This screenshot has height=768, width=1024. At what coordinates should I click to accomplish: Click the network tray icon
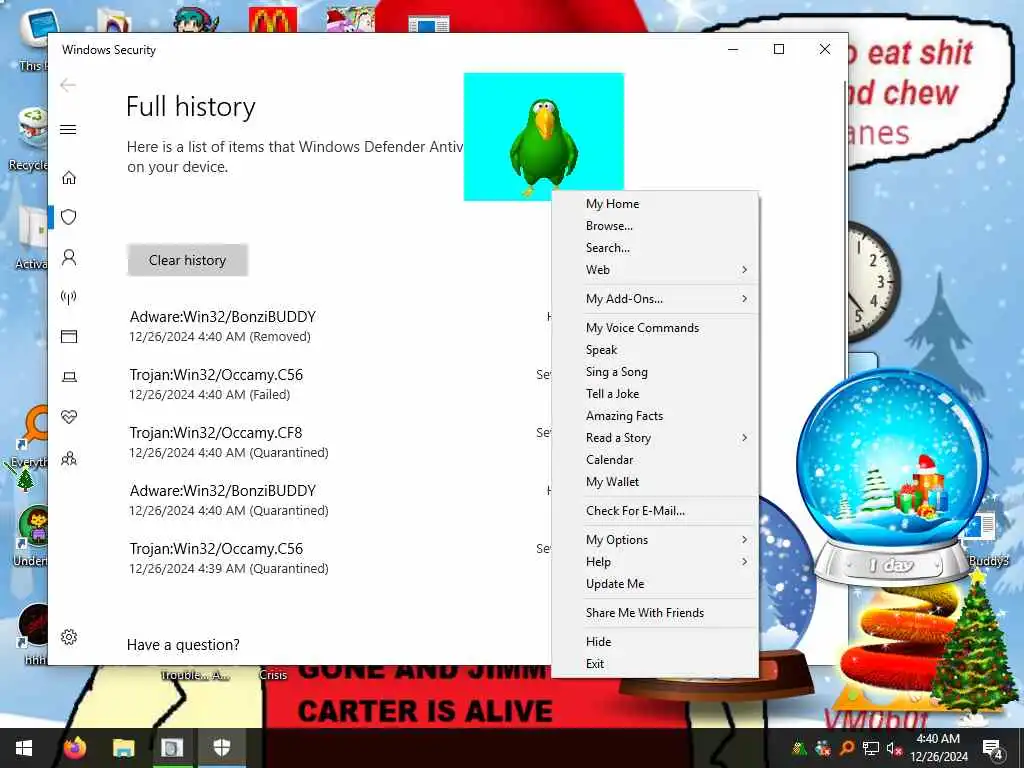pyautogui.click(x=871, y=748)
